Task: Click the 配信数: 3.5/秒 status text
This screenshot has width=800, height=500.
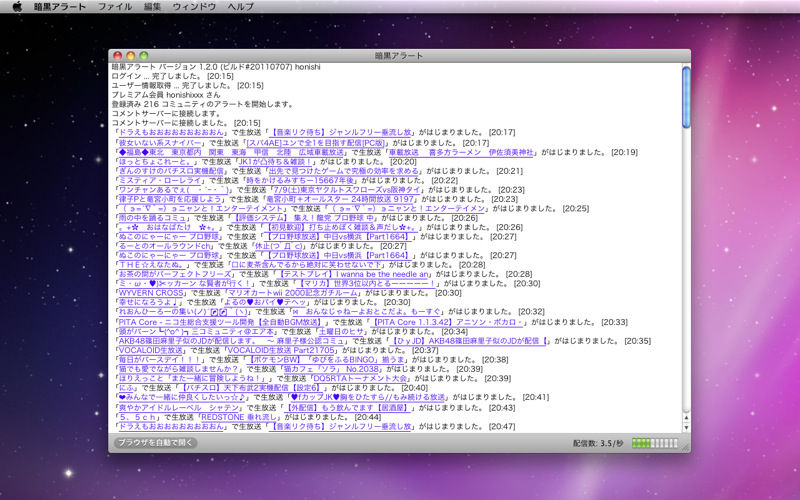Action: pos(598,443)
